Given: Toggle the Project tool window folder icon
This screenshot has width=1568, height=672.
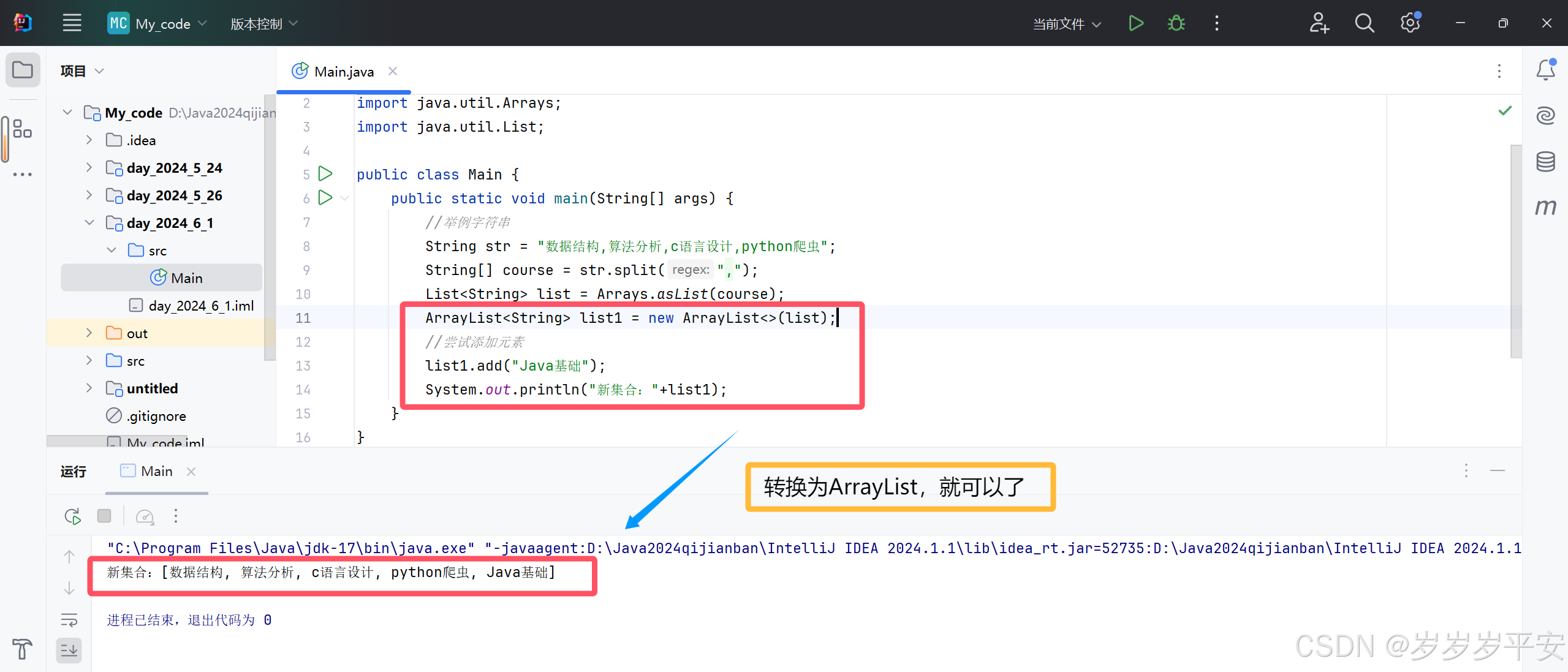Looking at the screenshot, I should click(23, 70).
